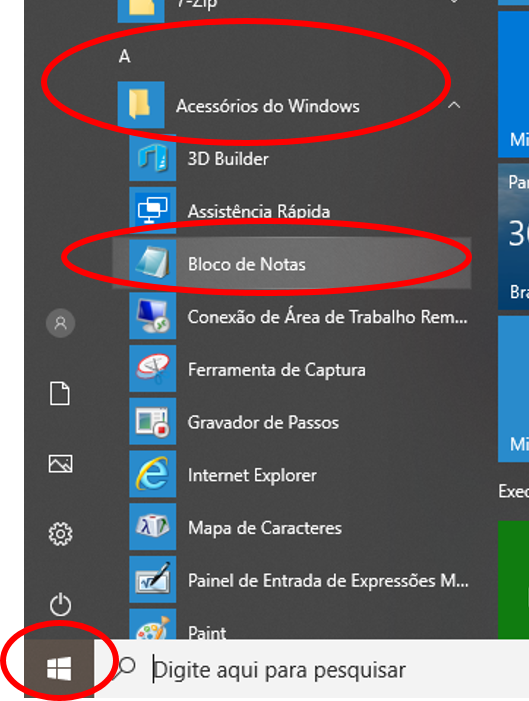This screenshot has width=529, height=701.
Task: Click the Windows Start button
Action: [59, 668]
